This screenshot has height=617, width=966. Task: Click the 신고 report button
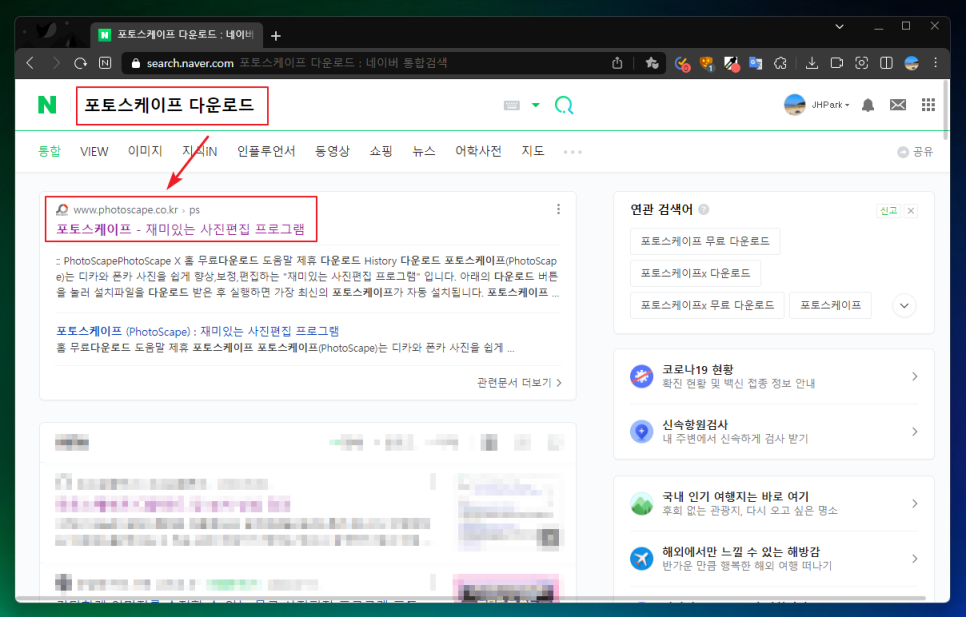point(888,211)
